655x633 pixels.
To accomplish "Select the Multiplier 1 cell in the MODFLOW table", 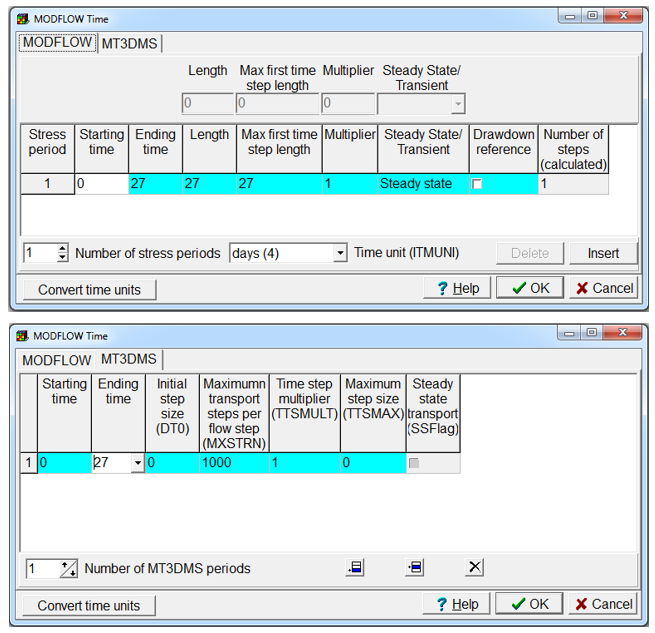I will click(x=350, y=184).
